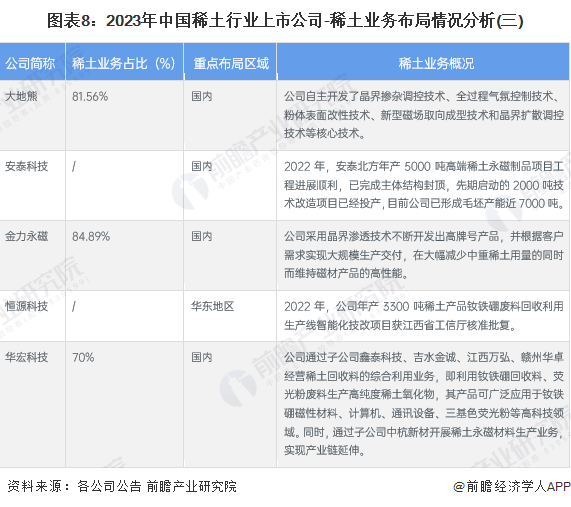Click the 重点布局区域 column header
This screenshot has width=571, height=507.
click(231, 64)
